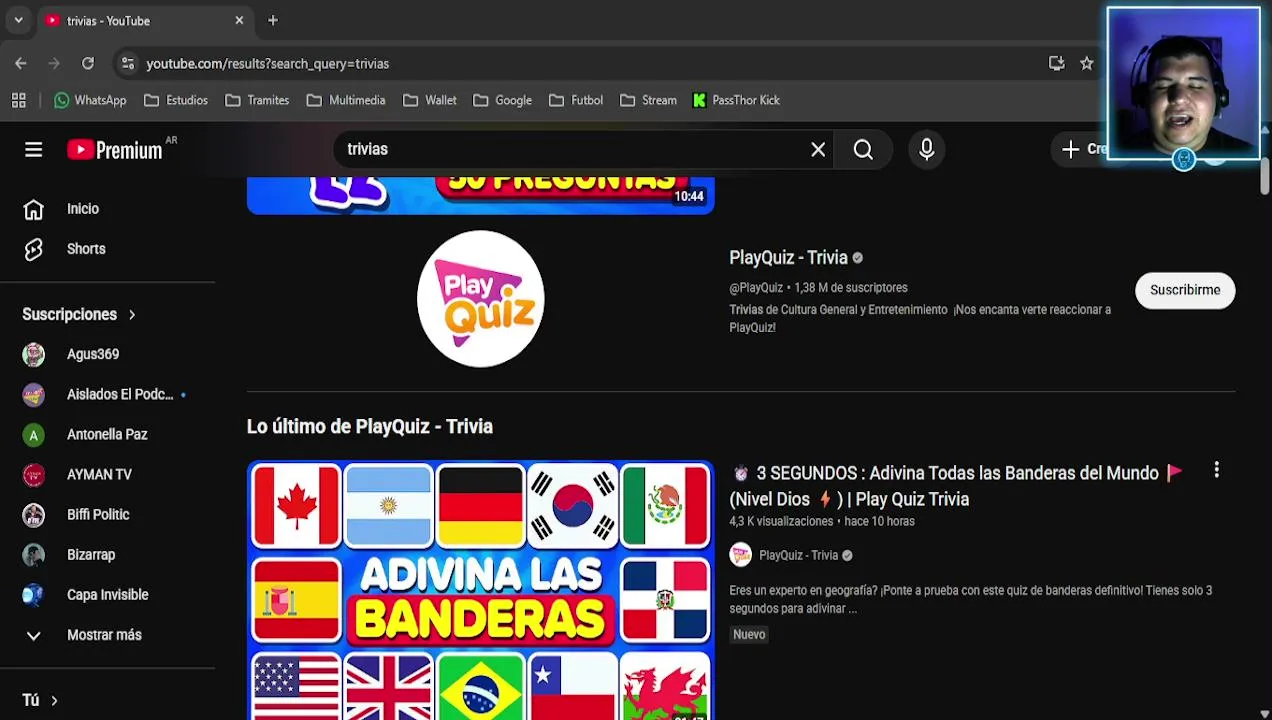The width and height of the screenshot is (1272, 720).
Task: Click '4,3 K visualizaciones' text
Action: click(x=781, y=522)
